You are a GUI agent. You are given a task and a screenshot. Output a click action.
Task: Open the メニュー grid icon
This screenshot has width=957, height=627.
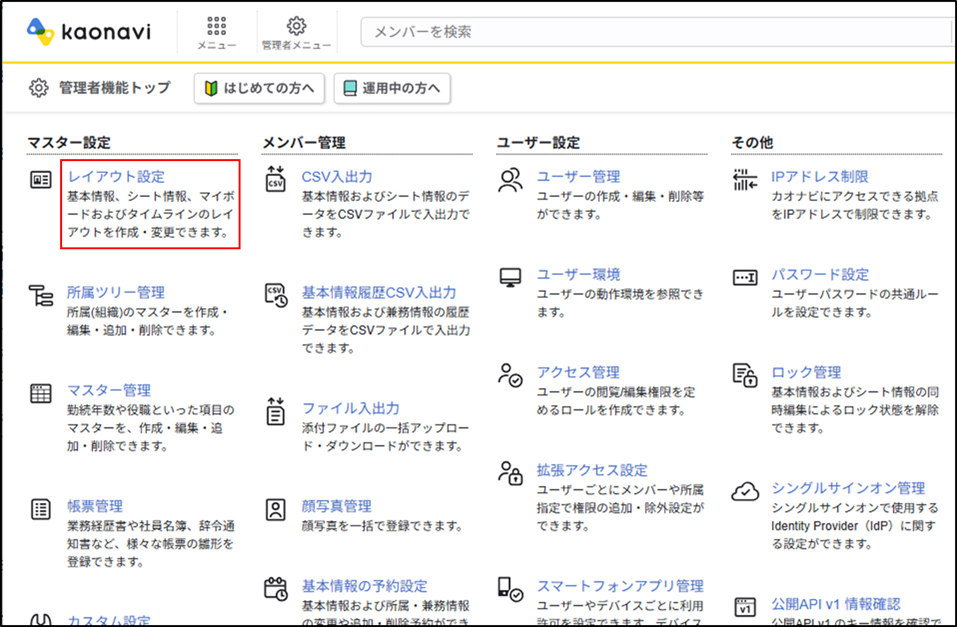click(217, 26)
